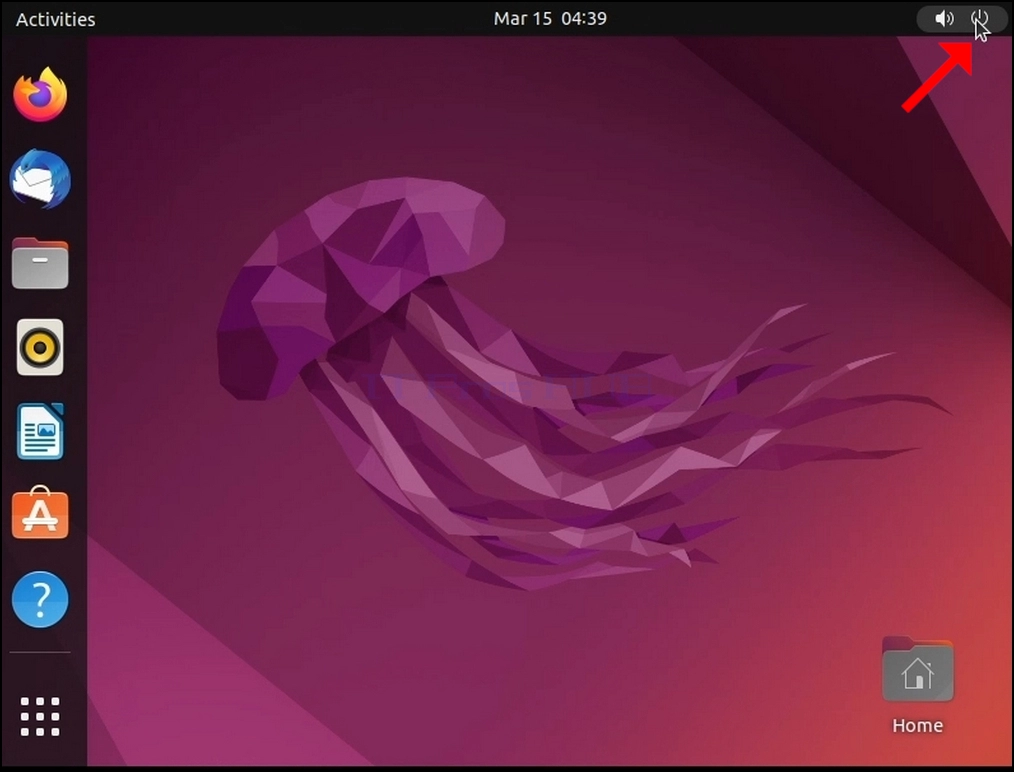The width and height of the screenshot is (1014, 772).
Task: Open the Help question mark icon
Action: (40, 599)
